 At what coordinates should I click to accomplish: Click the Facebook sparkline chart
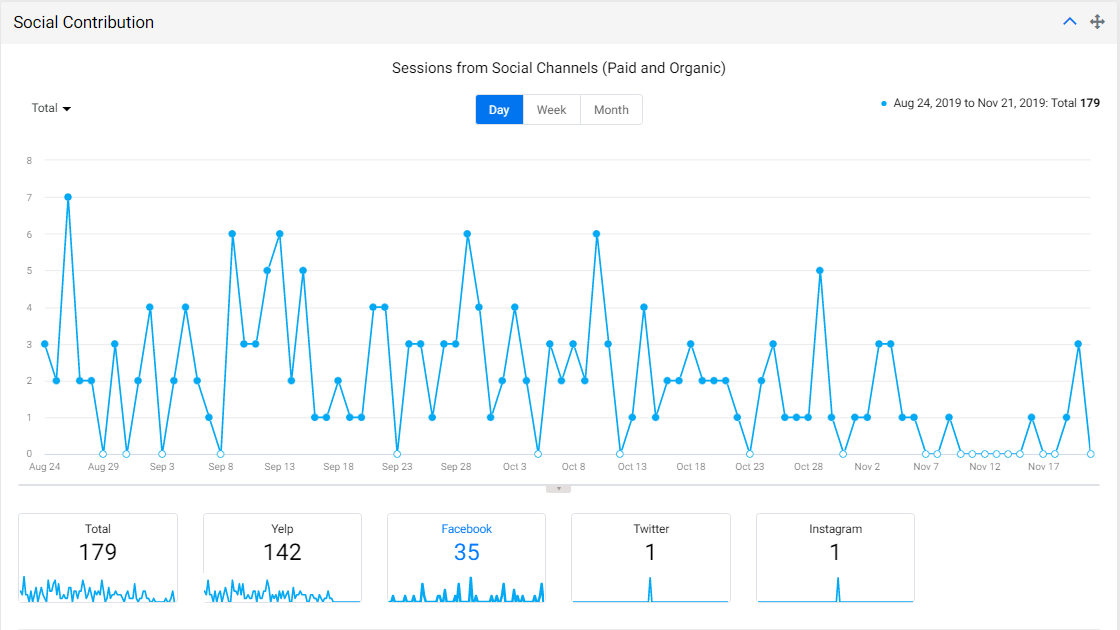point(466,589)
